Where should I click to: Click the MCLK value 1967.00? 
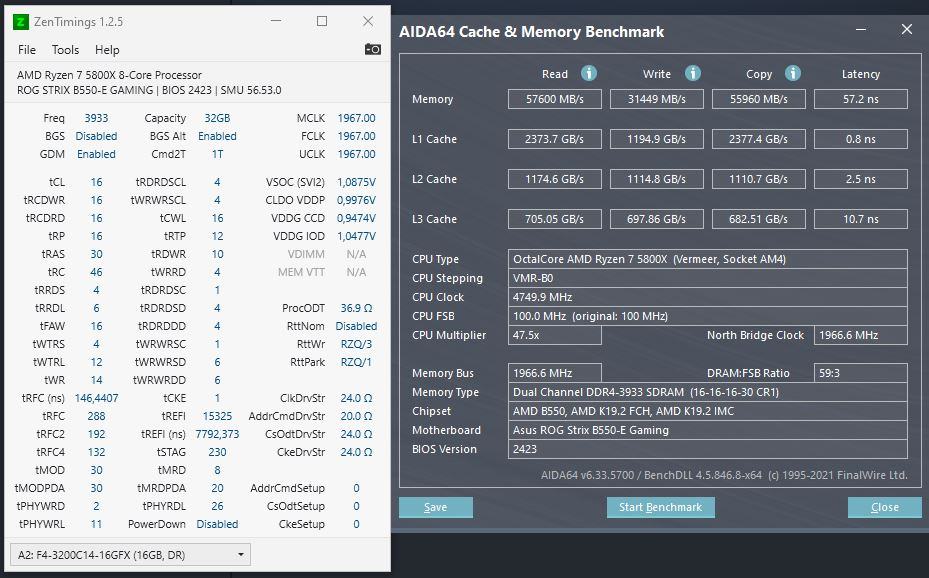click(x=356, y=118)
